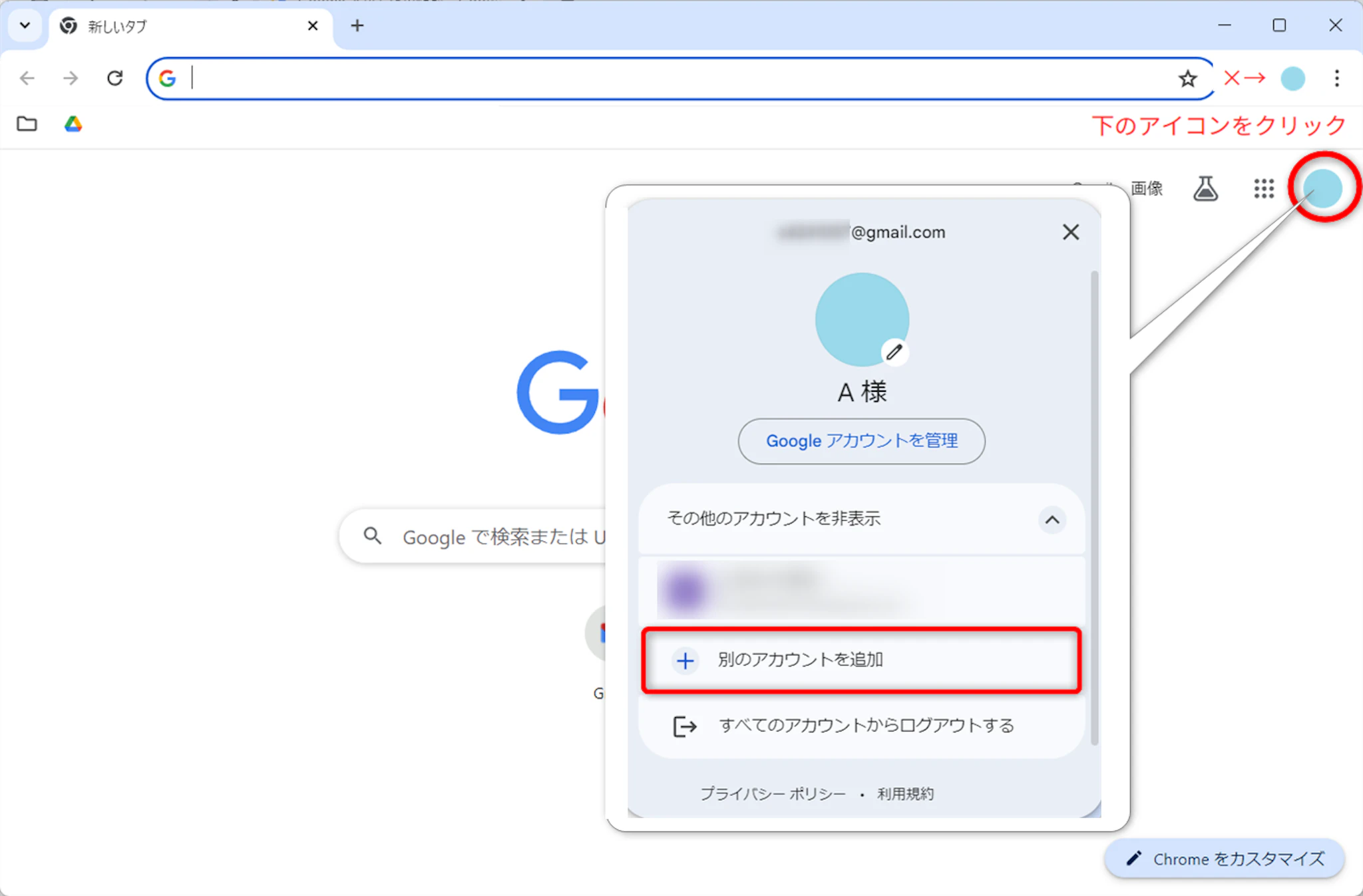The height and width of the screenshot is (896, 1363).
Task: Open the tab search dropdown arrow
Action: [x=25, y=26]
